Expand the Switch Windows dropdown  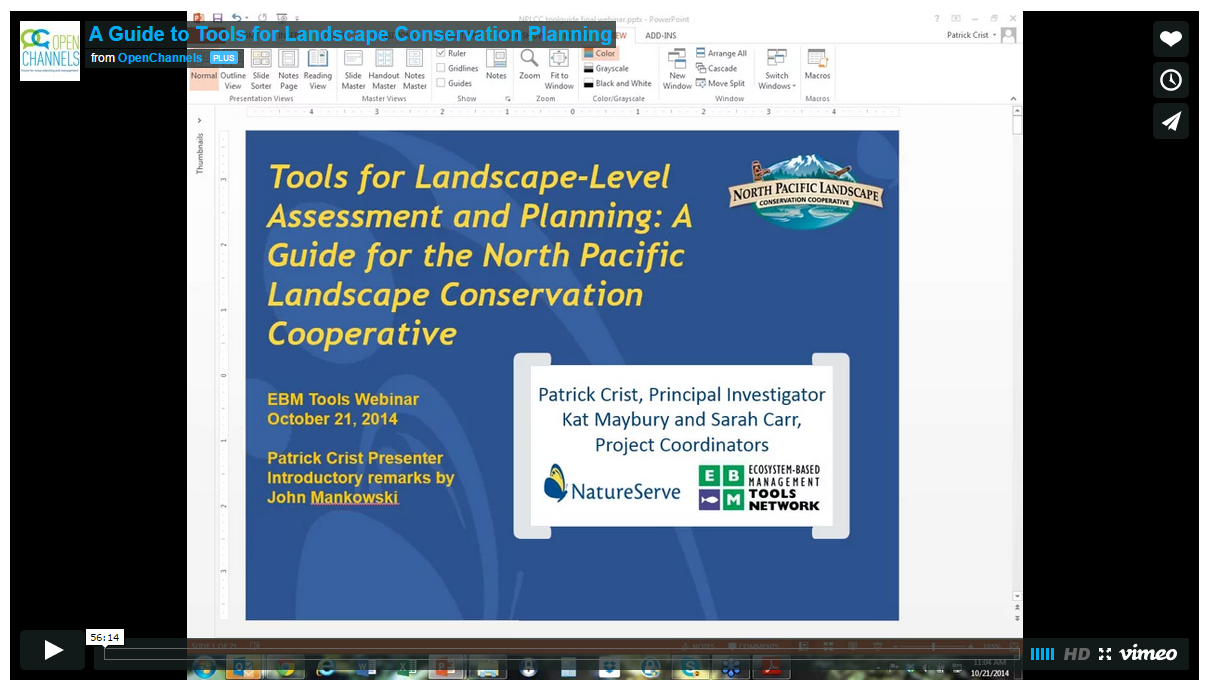pyautogui.click(x=777, y=68)
